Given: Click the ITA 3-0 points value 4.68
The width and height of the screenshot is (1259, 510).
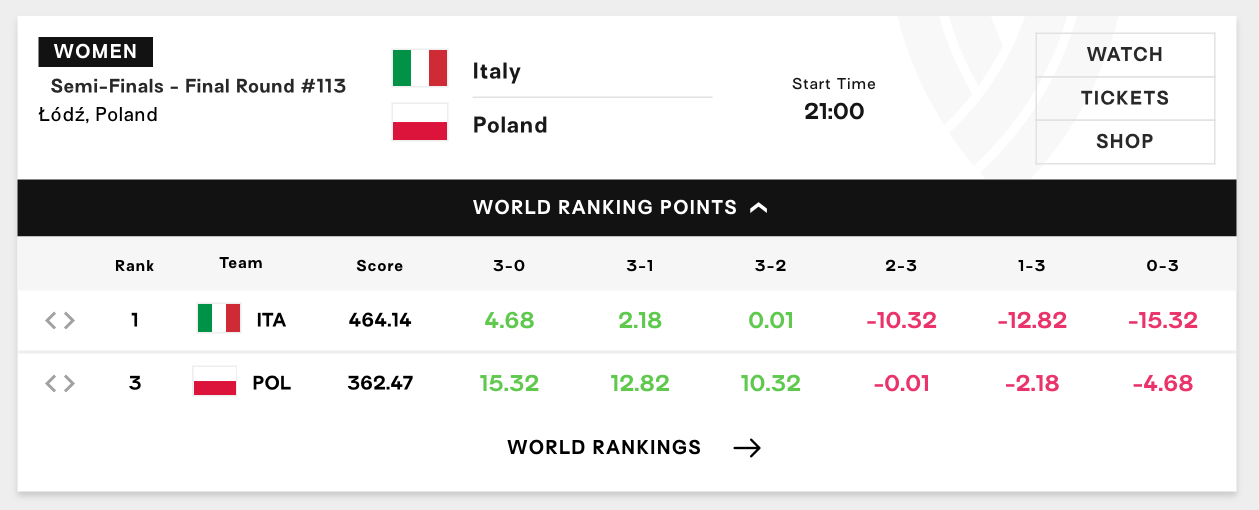Looking at the screenshot, I should click(x=509, y=320).
